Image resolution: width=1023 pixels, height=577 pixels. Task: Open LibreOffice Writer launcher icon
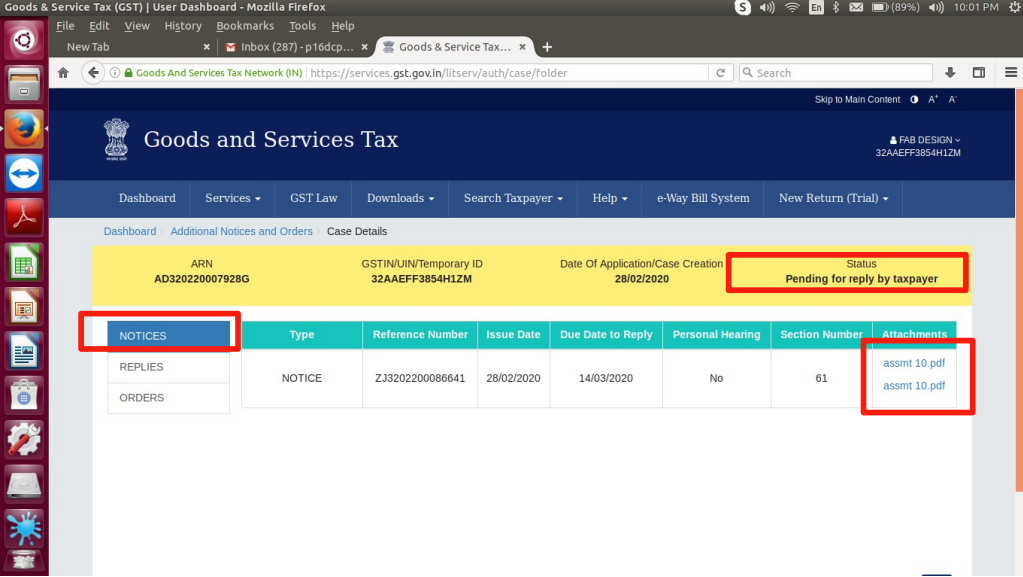click(x=24, y=351)
